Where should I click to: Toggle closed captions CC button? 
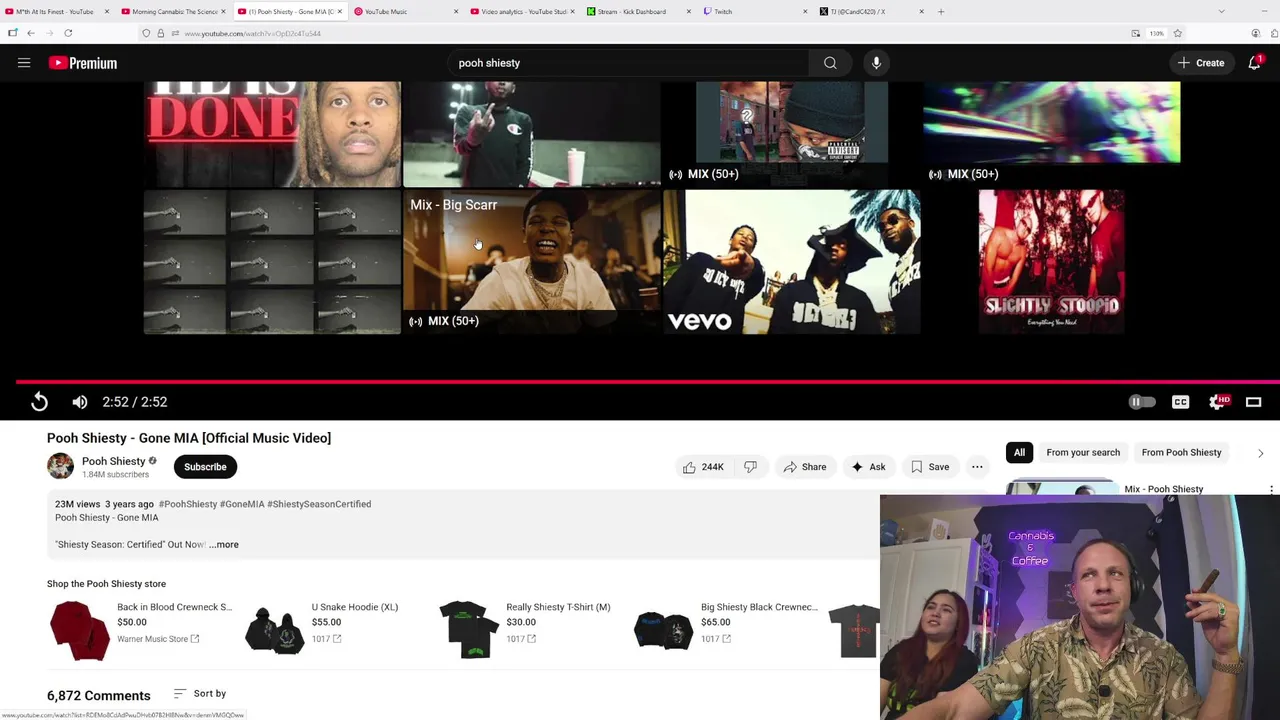coord(1181,402)
